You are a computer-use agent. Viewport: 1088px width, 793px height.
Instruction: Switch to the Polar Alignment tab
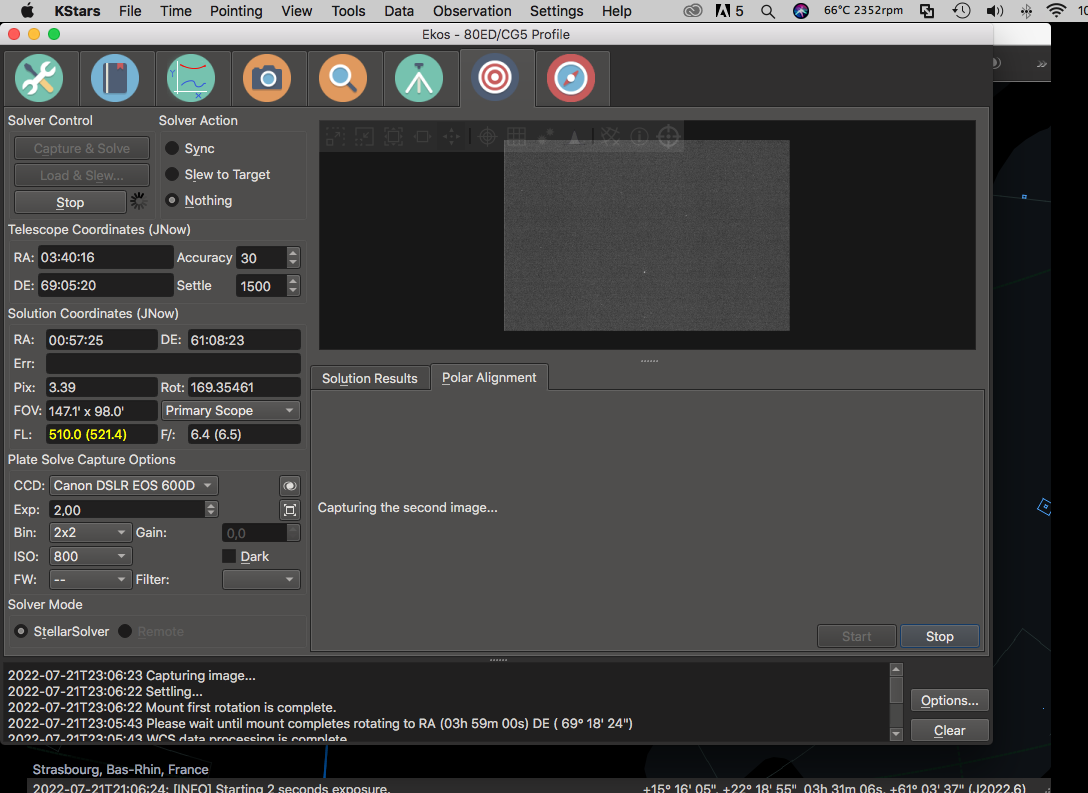tap(489, 377)
